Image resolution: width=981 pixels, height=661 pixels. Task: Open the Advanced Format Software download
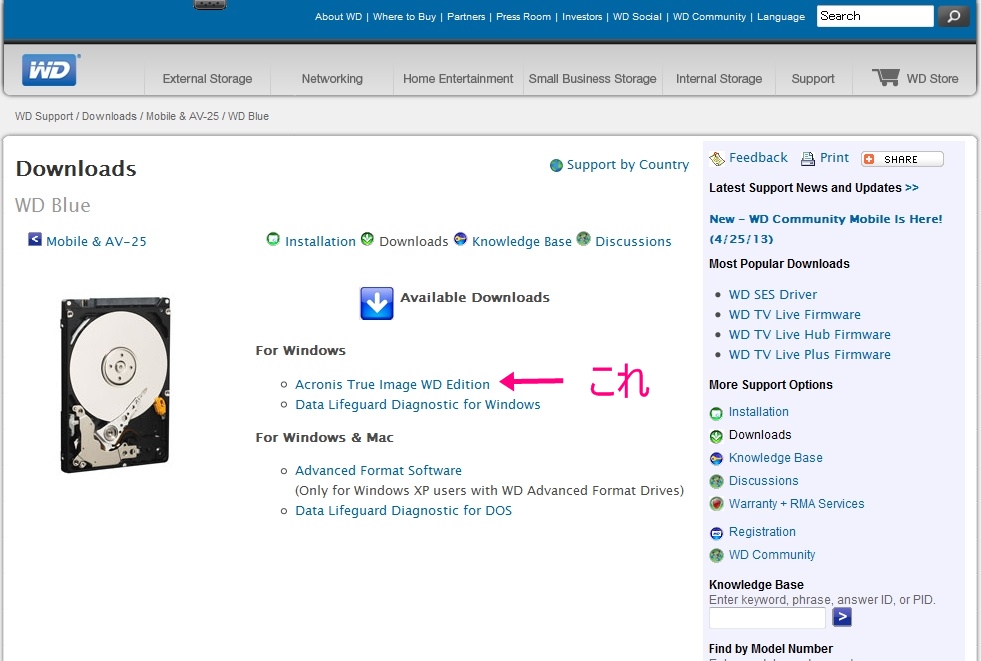point(379,470)
